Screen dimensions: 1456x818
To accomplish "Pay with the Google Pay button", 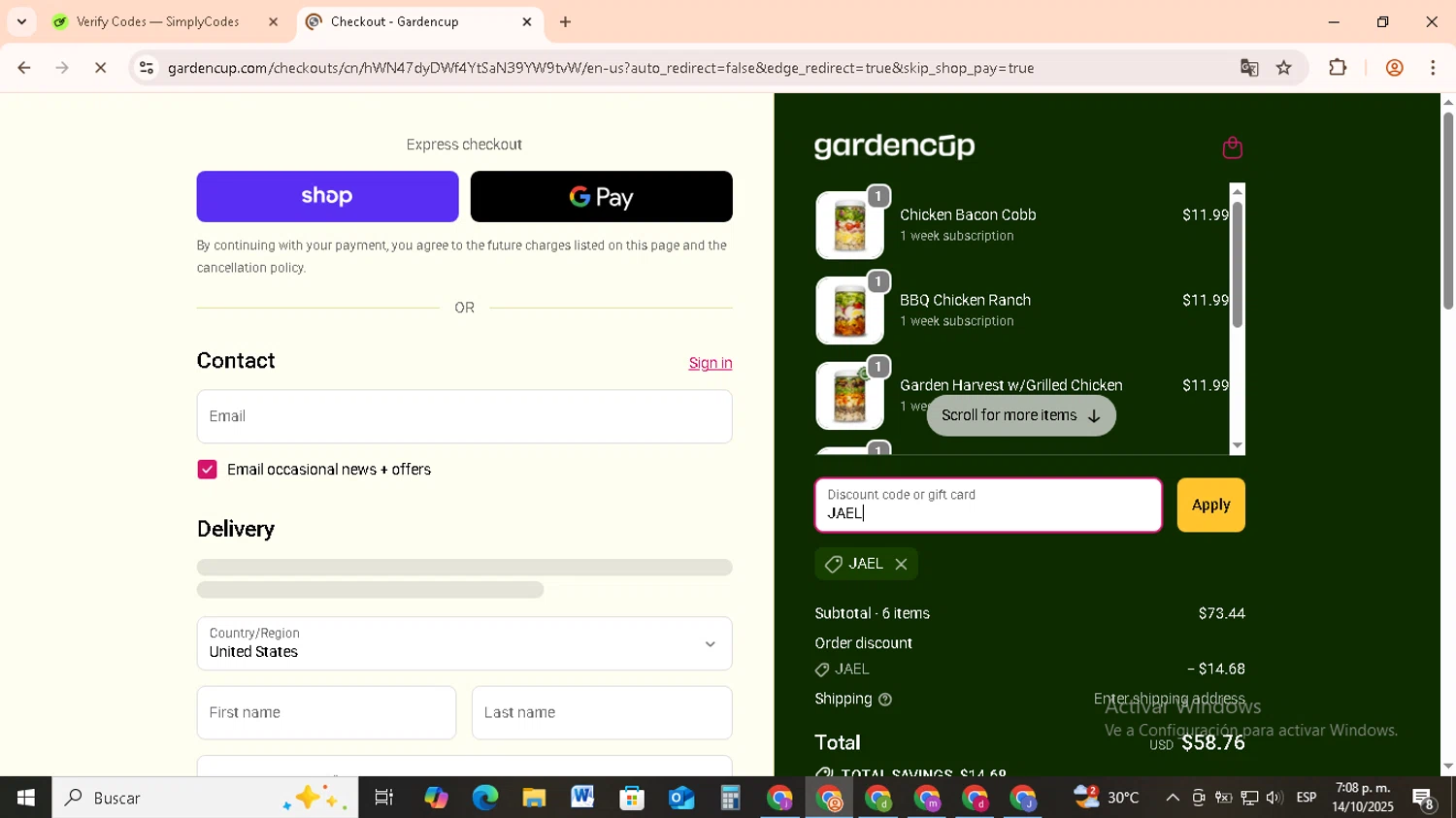I will [601, 196].
